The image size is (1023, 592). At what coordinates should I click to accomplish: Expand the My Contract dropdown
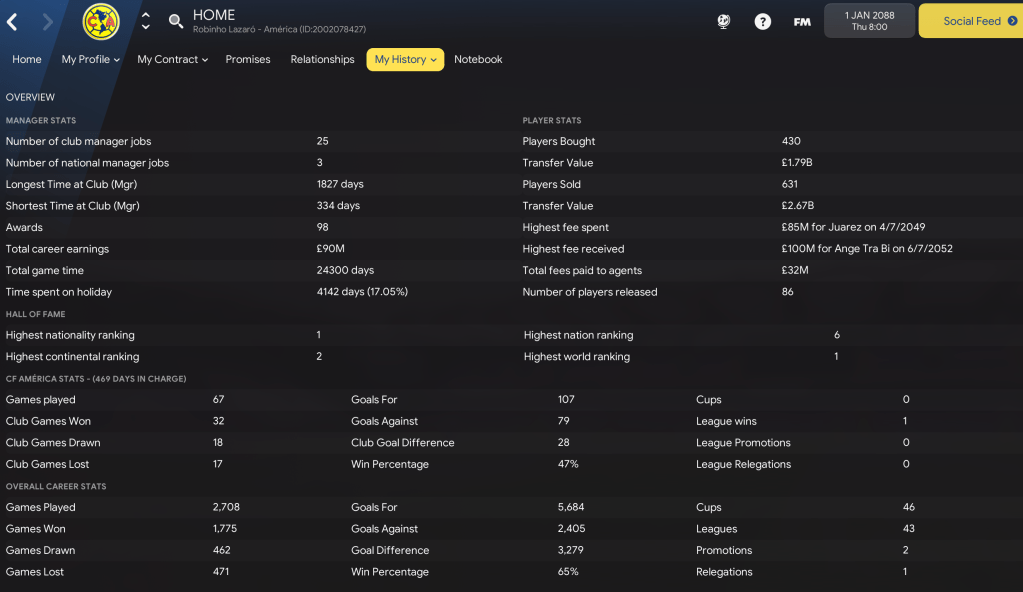pos(172,60)
